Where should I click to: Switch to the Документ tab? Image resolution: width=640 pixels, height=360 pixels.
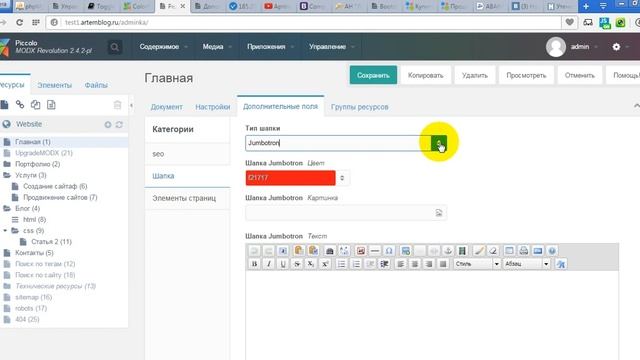[x=167, y=107]
